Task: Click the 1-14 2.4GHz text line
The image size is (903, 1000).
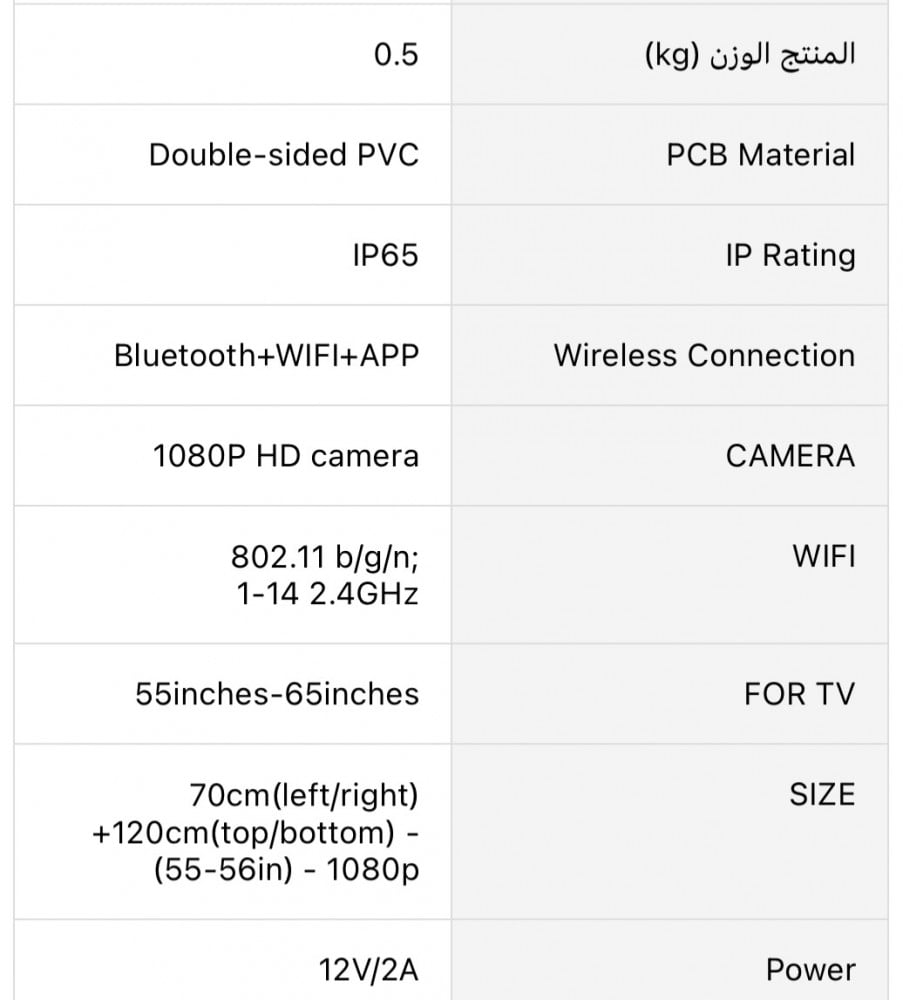Action: 327,594
